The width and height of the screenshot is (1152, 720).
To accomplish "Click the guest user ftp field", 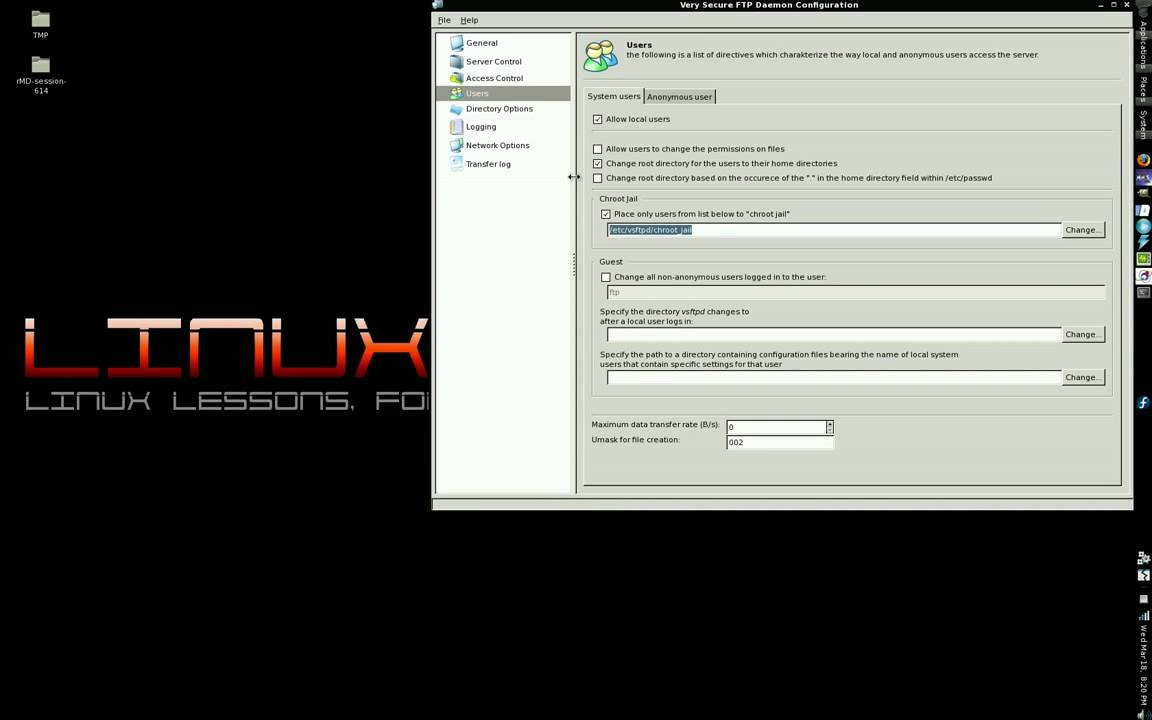I will coord(856,292).
